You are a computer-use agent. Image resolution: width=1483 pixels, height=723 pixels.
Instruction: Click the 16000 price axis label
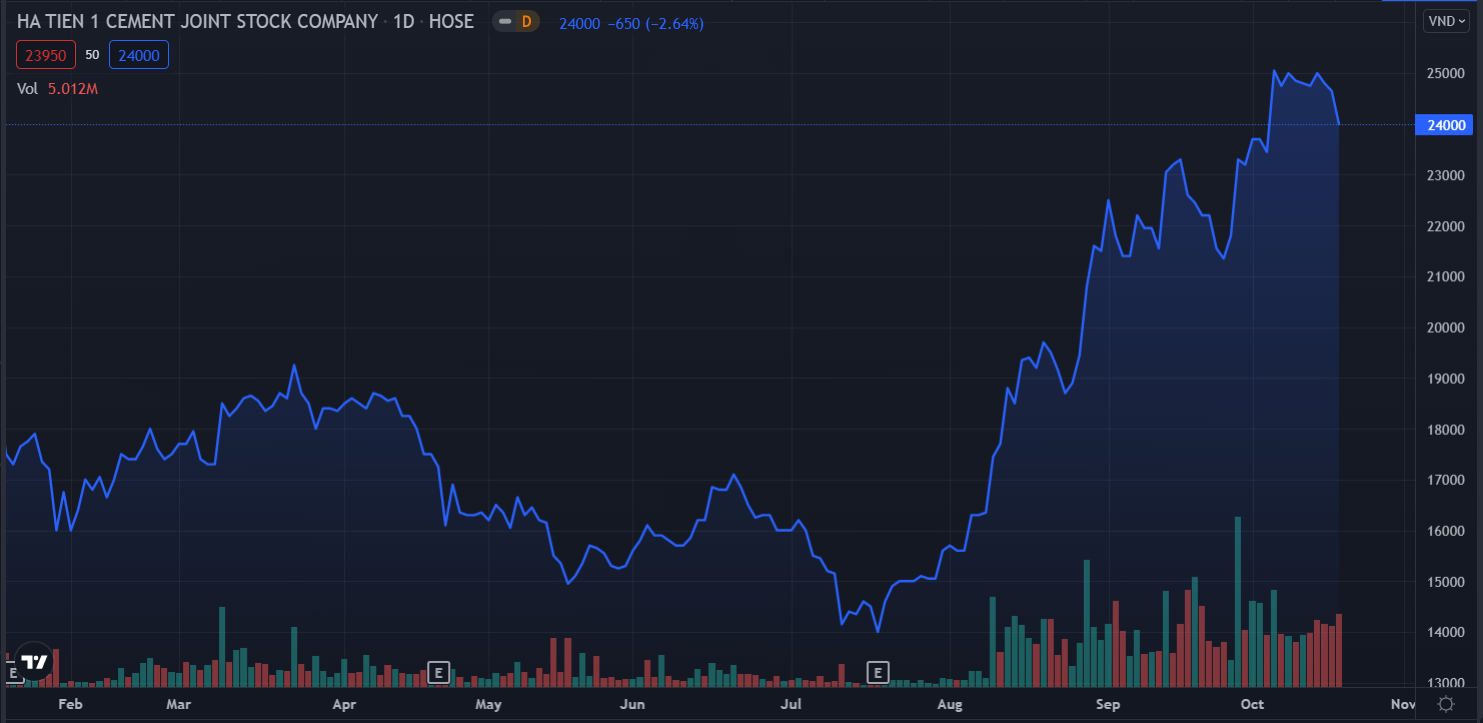(1446, 531)
